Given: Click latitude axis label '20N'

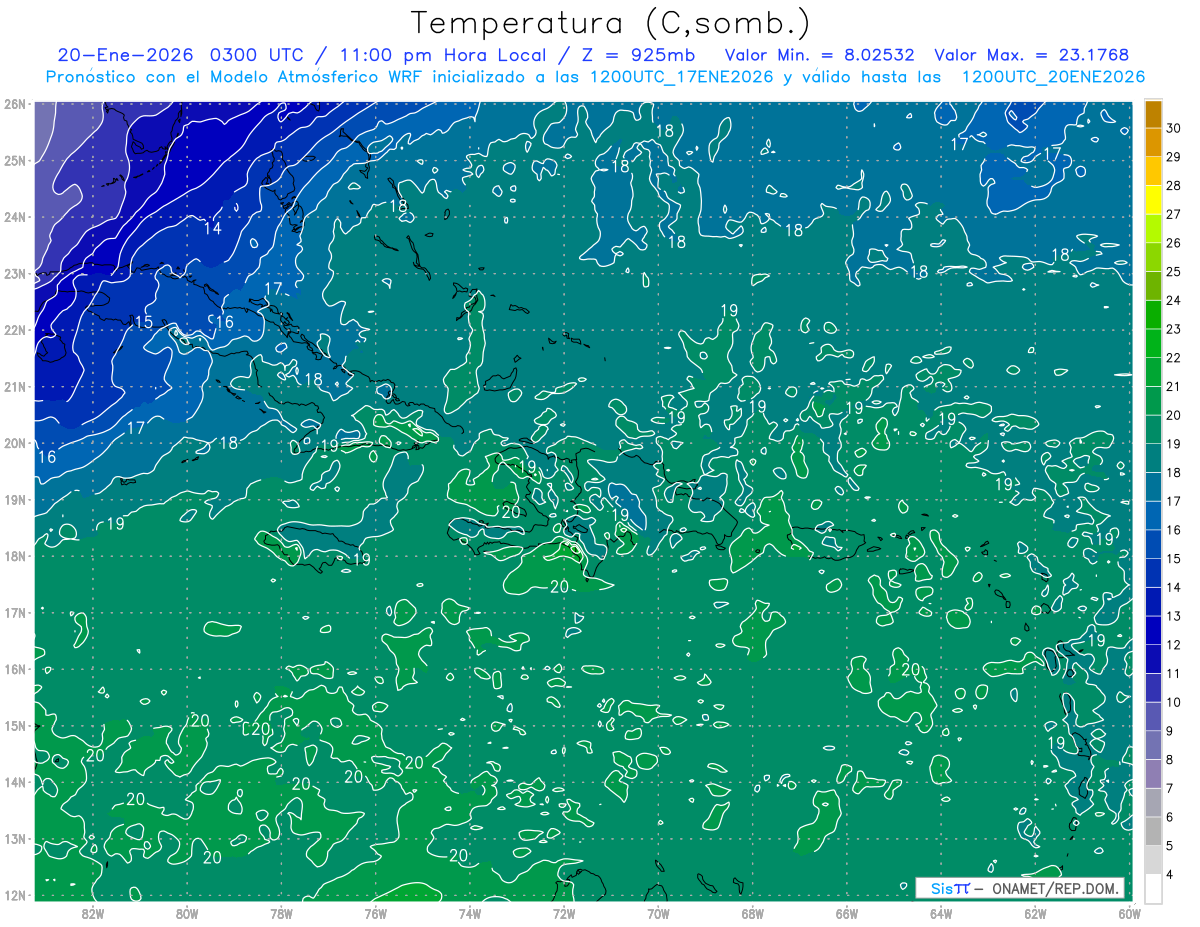Looking at the screenshot, I should pos(14,443).
